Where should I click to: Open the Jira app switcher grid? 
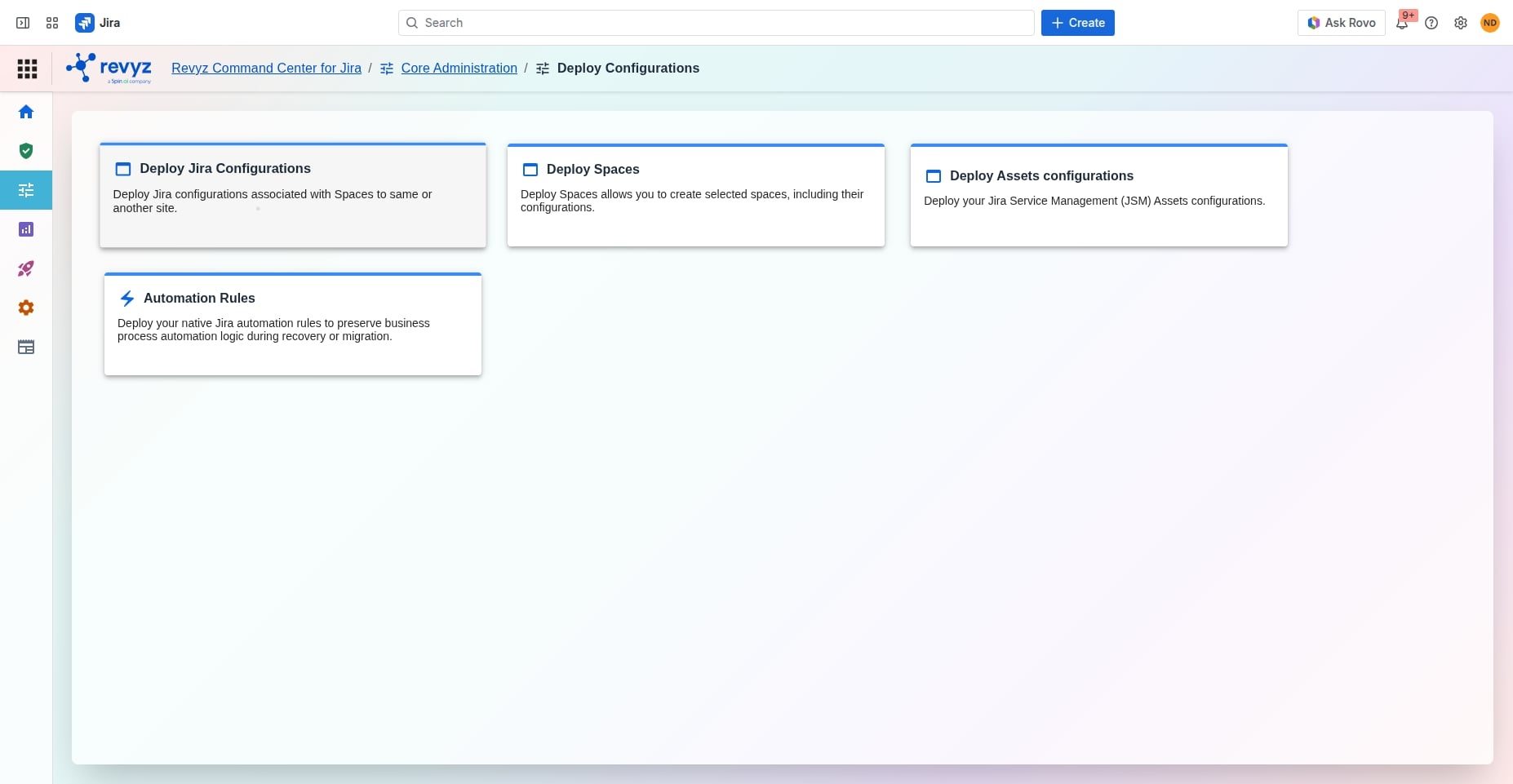[x=52, y=23]
